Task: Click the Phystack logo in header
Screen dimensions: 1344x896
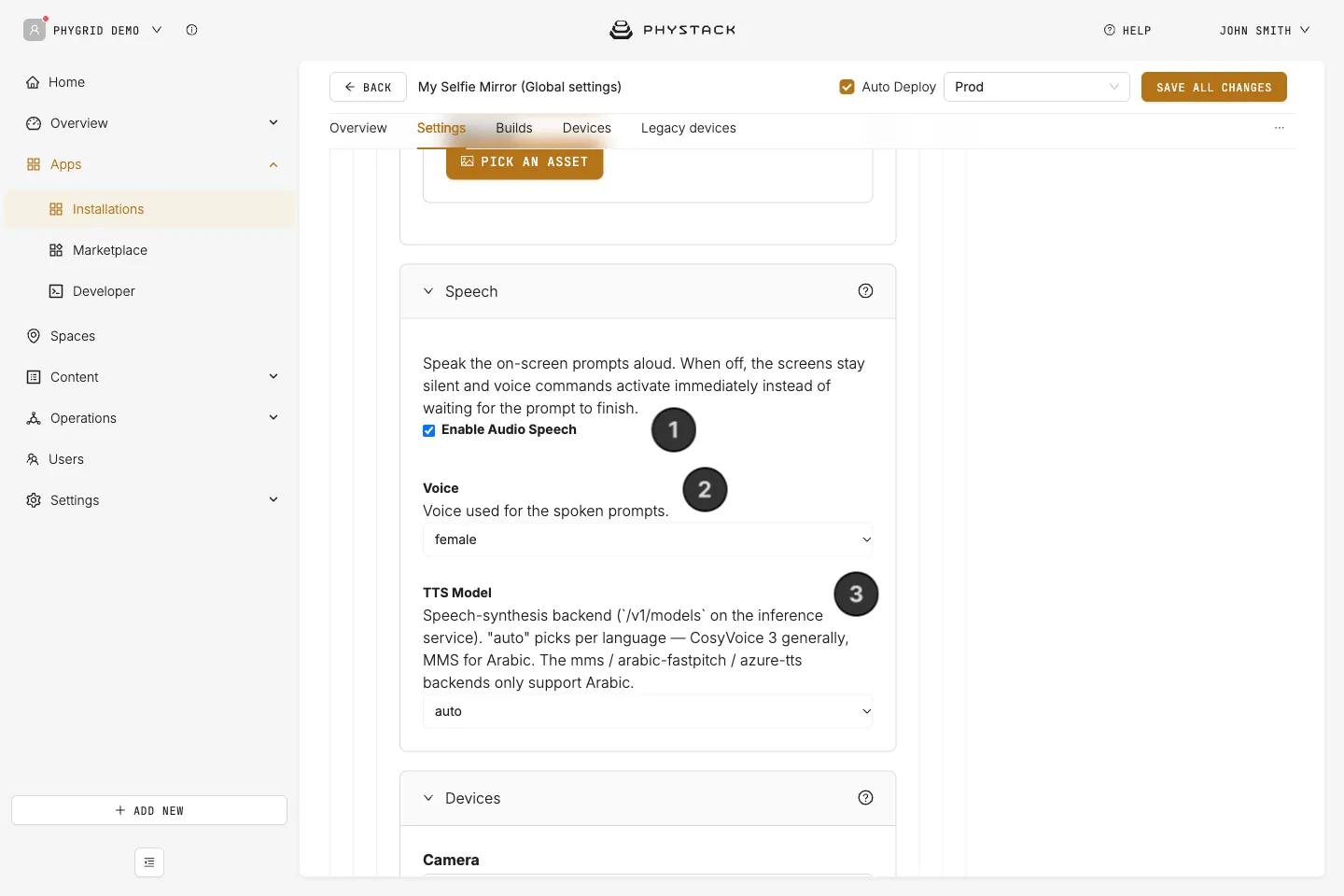Action: tap(672, 30)
